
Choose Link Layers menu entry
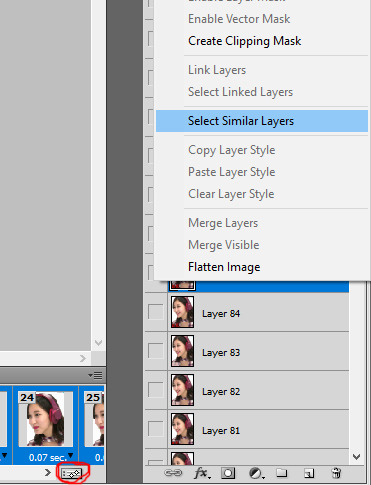217,70
